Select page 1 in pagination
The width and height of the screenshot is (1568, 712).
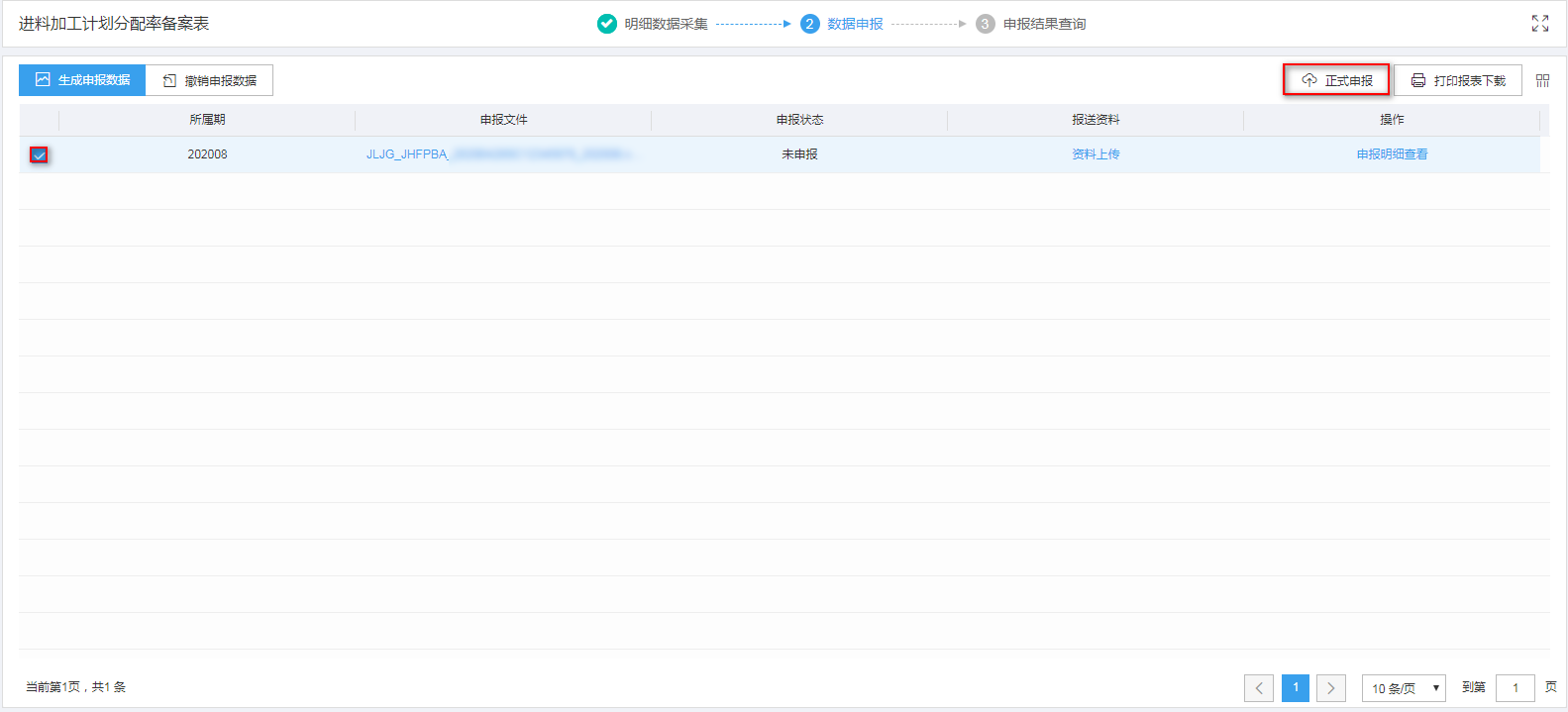tap(1296, 688)
